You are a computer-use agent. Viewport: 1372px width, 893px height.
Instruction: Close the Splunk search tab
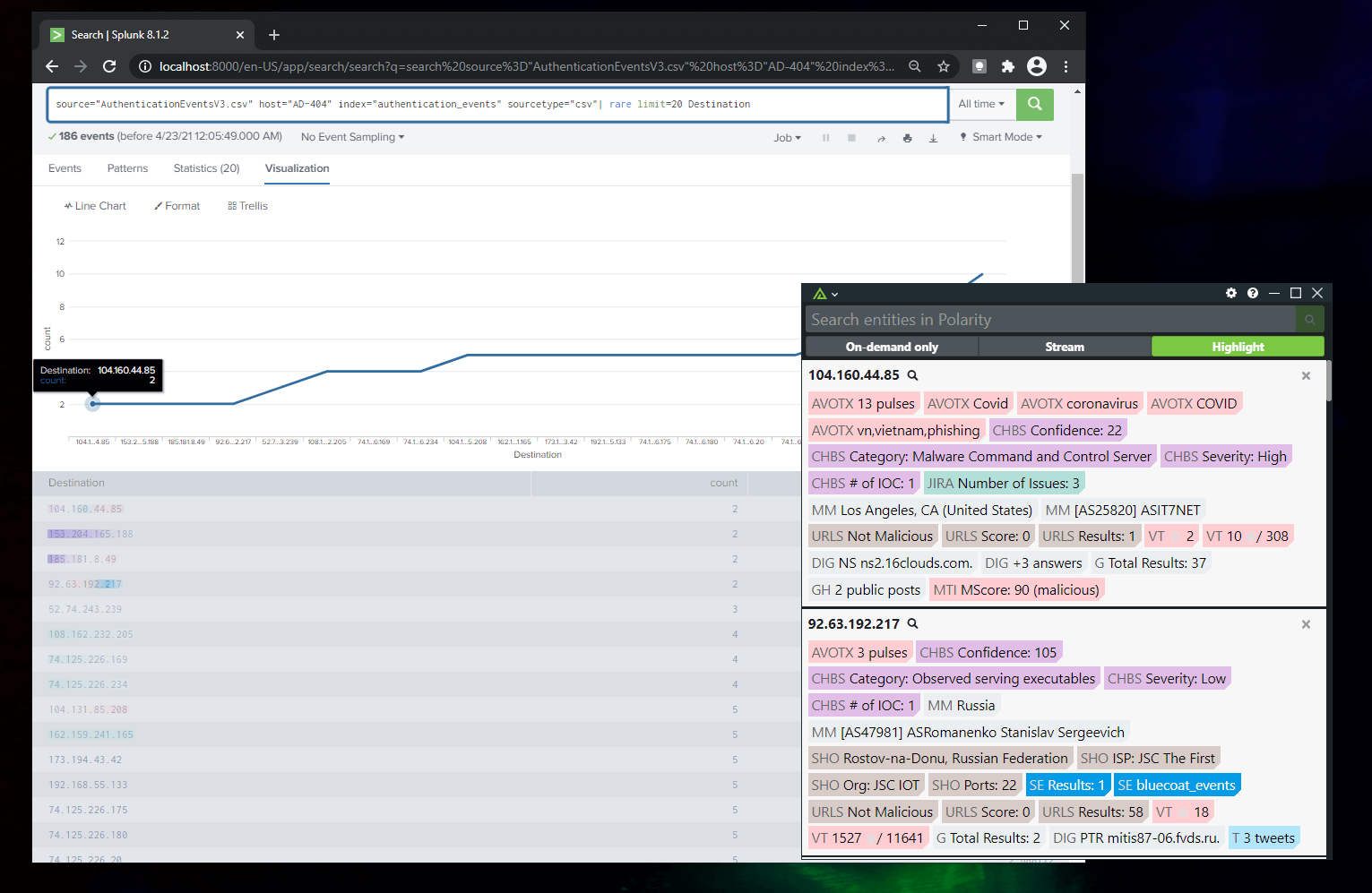(240, 35)
